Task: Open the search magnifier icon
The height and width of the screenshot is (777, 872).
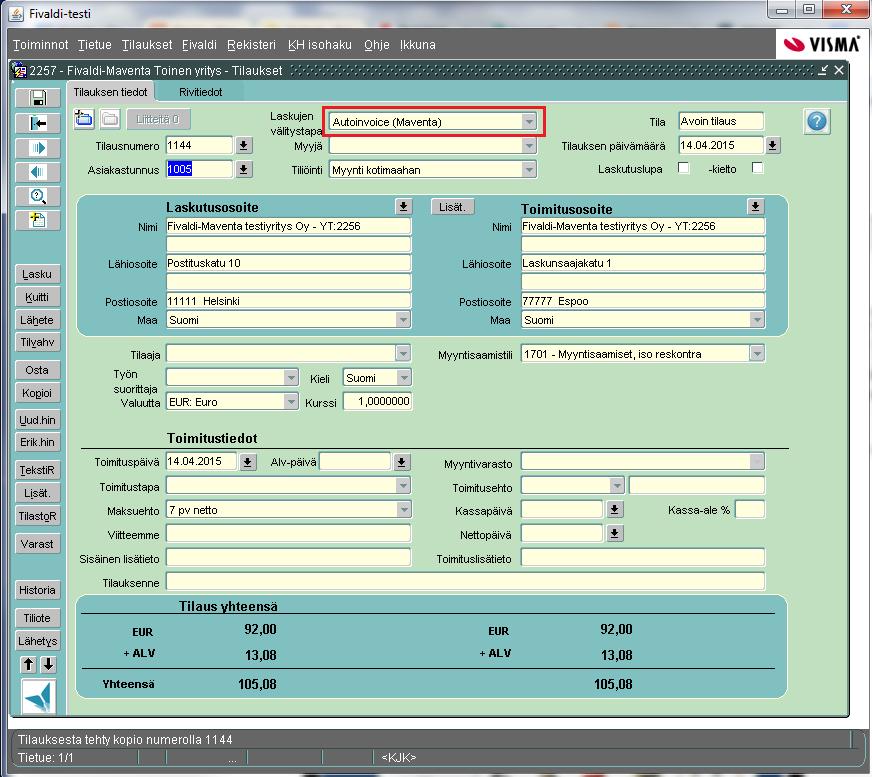Action: click(x=38, y=196)
